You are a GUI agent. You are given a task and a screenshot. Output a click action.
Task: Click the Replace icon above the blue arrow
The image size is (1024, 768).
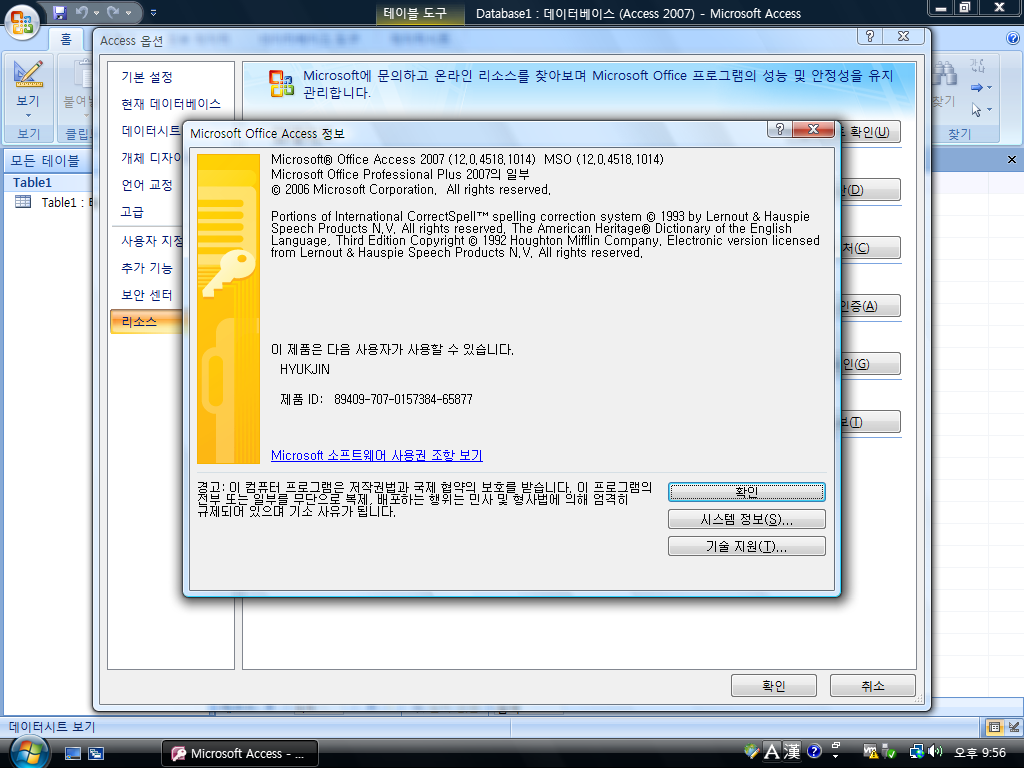click(978, 65)
